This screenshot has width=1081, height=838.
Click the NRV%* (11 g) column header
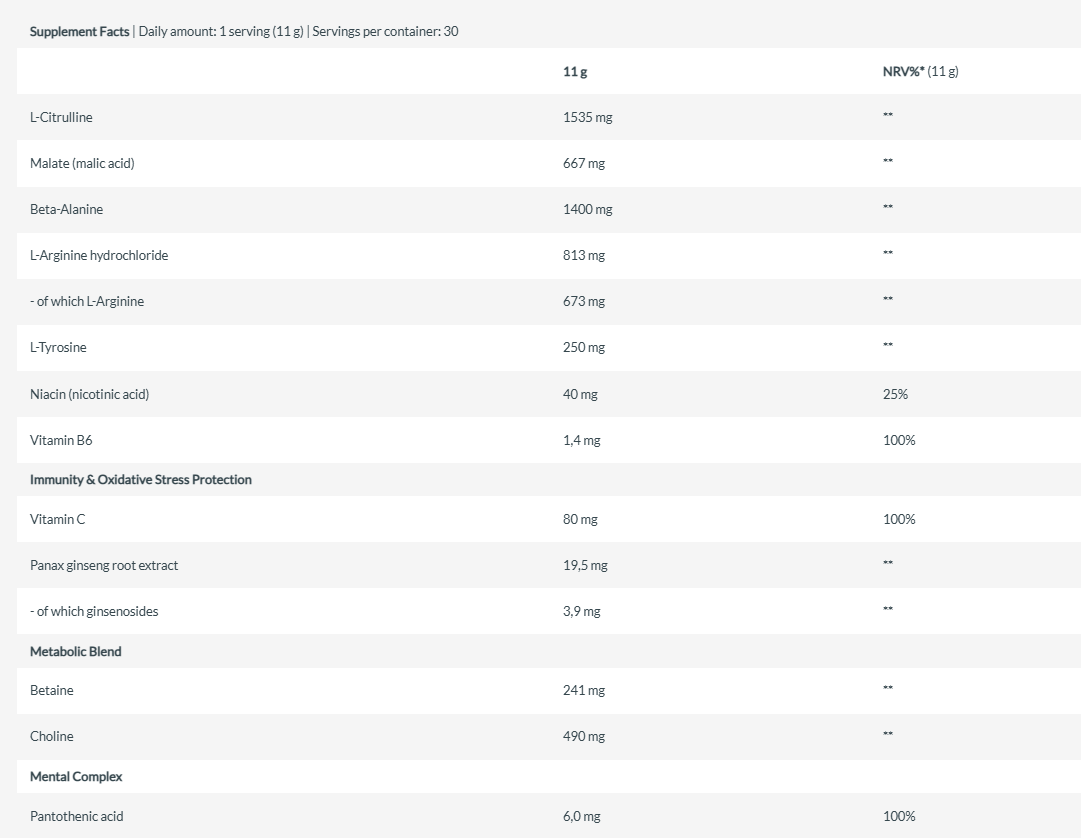920,71
